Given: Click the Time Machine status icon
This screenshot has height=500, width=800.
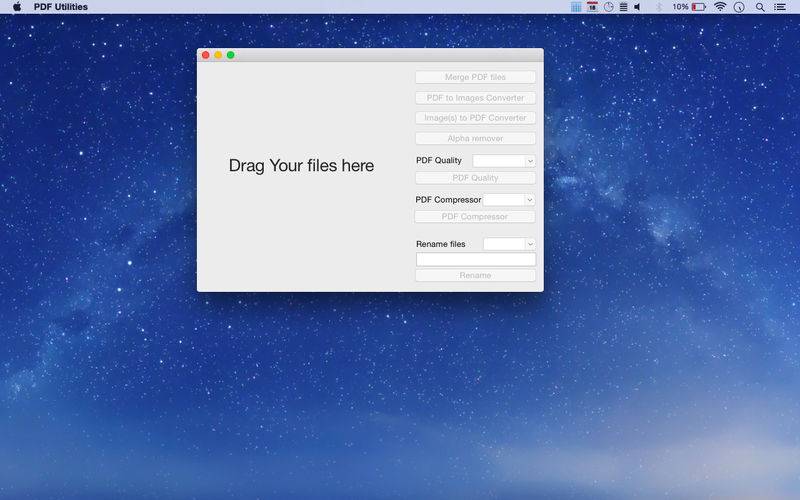Looking at the screenshot, I should coord(608,7).
